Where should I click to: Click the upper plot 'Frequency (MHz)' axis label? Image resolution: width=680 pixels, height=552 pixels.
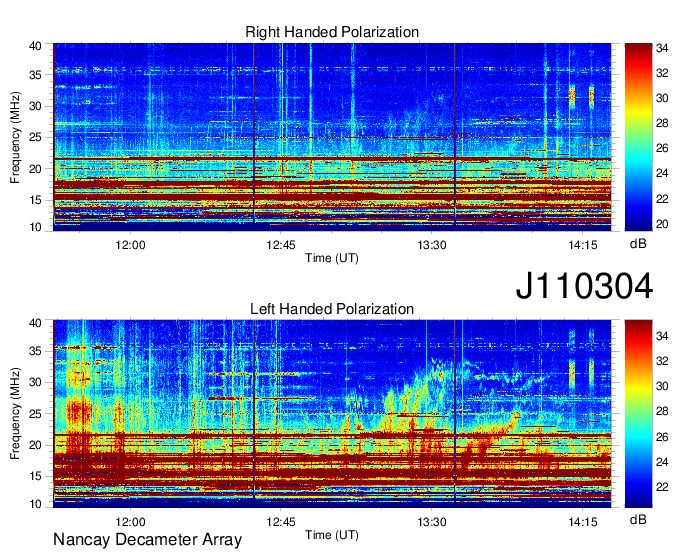click(15, 137)
